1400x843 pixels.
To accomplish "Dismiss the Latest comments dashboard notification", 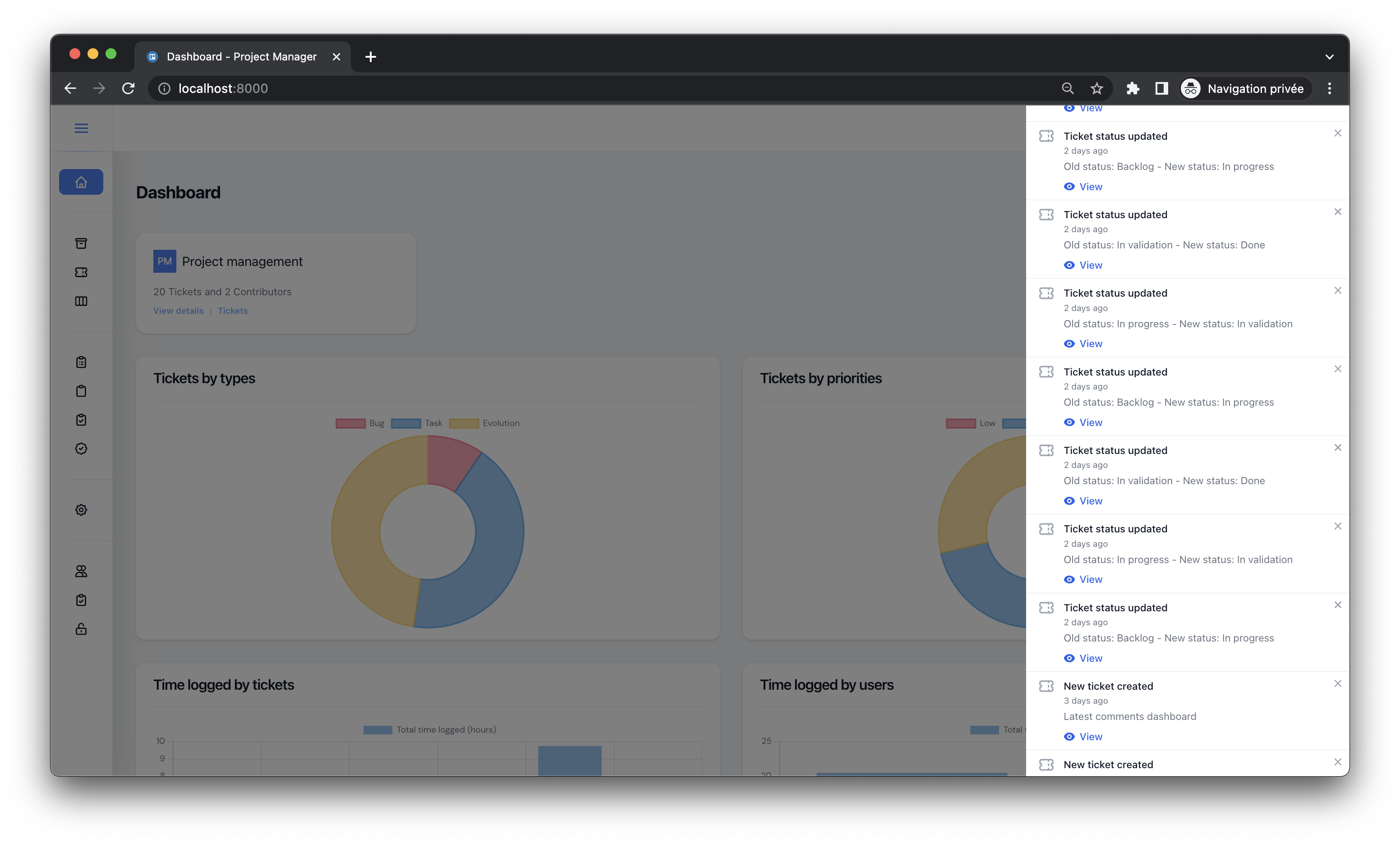I will point(1337,683).
